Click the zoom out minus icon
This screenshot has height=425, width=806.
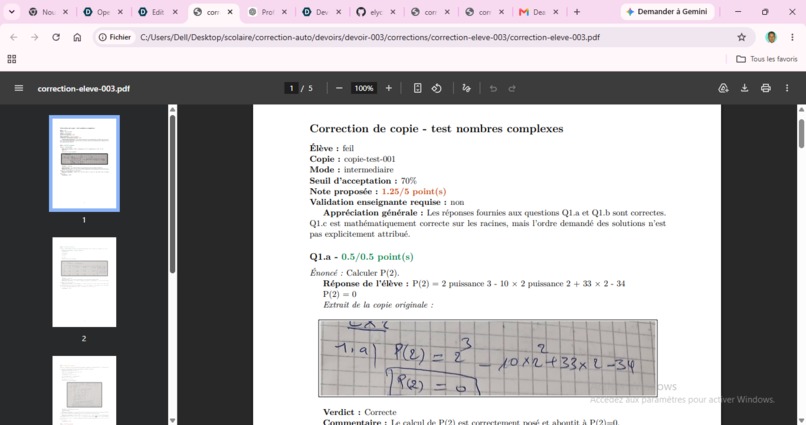(x=339, y=88)
